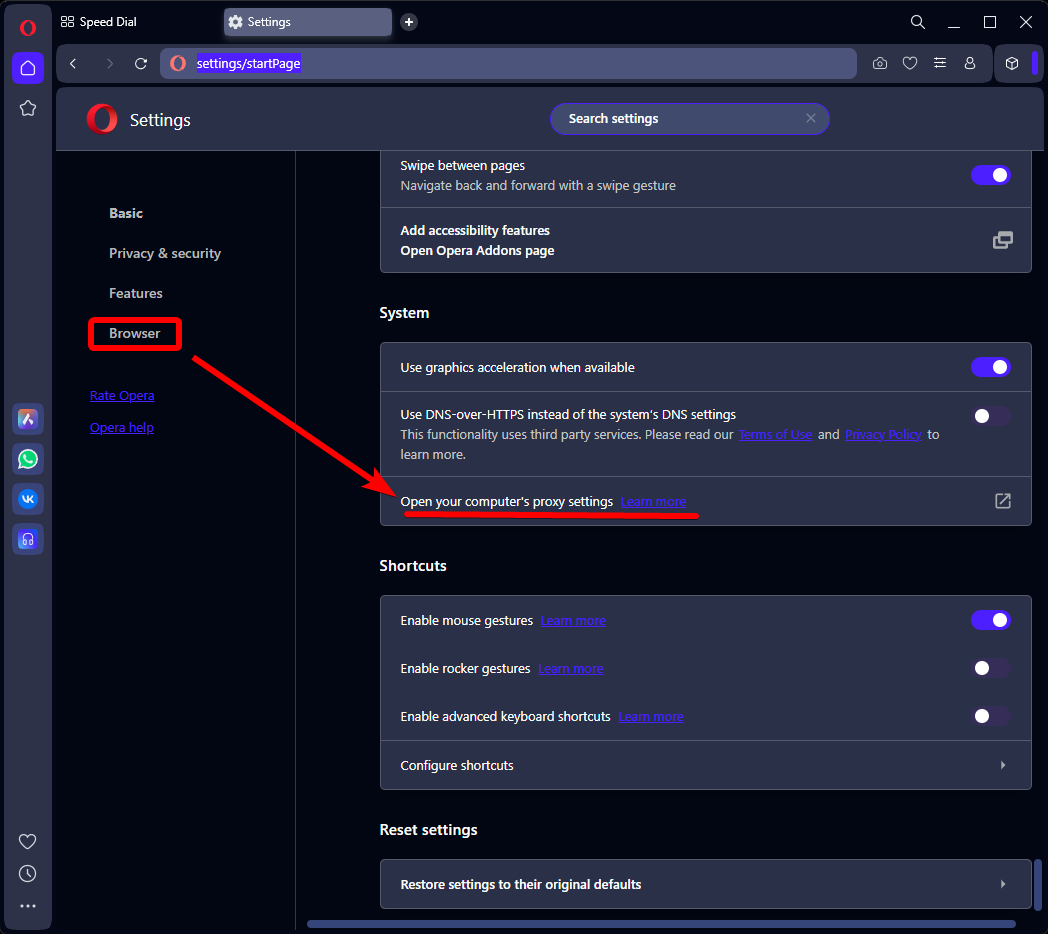This screenshot has height=934, width=1048.
Task: Turn on Enable rocker gestures
Action: [991, 668]
